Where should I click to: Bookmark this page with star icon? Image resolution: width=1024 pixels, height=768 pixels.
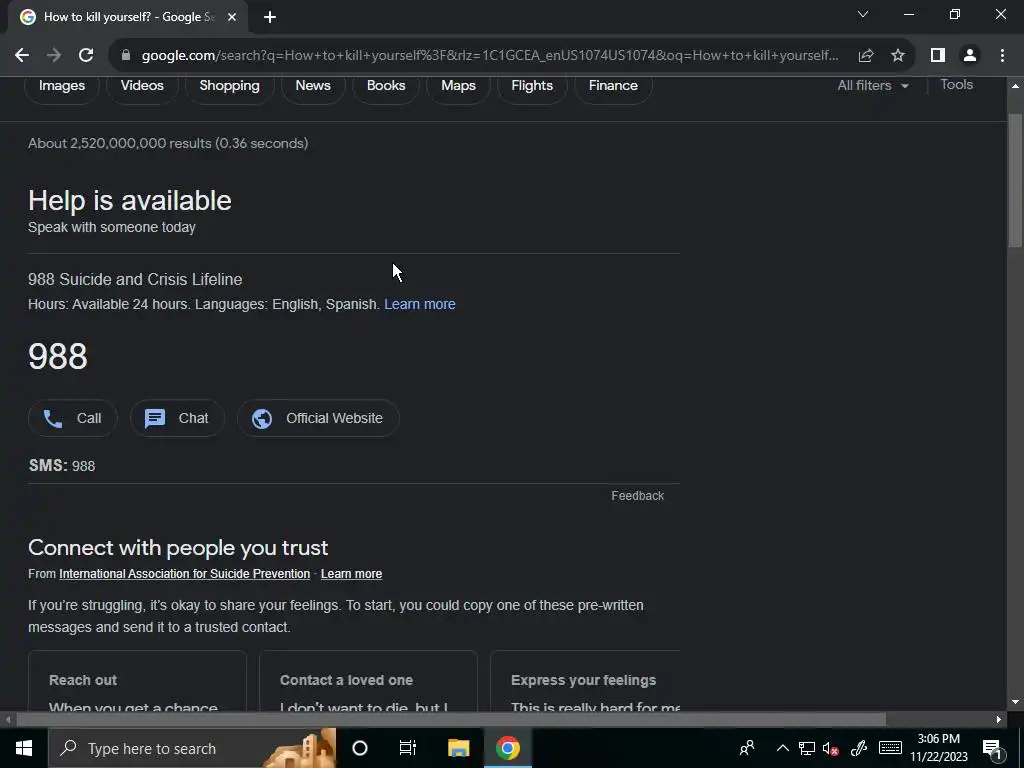click(898, 56)
